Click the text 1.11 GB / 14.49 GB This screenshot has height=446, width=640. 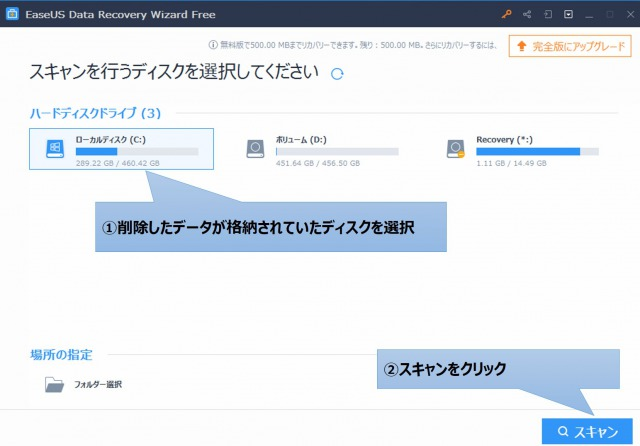tap(511, 163)
